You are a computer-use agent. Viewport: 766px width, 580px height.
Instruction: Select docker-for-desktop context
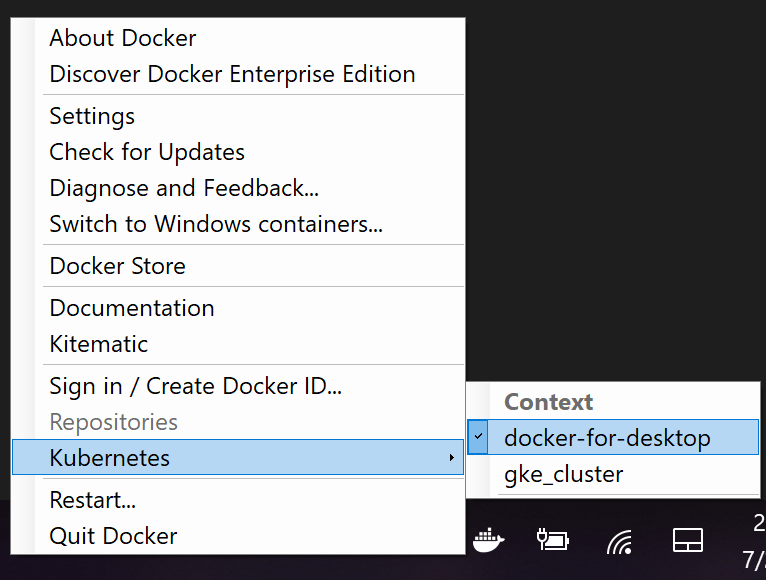pos(607,437)
